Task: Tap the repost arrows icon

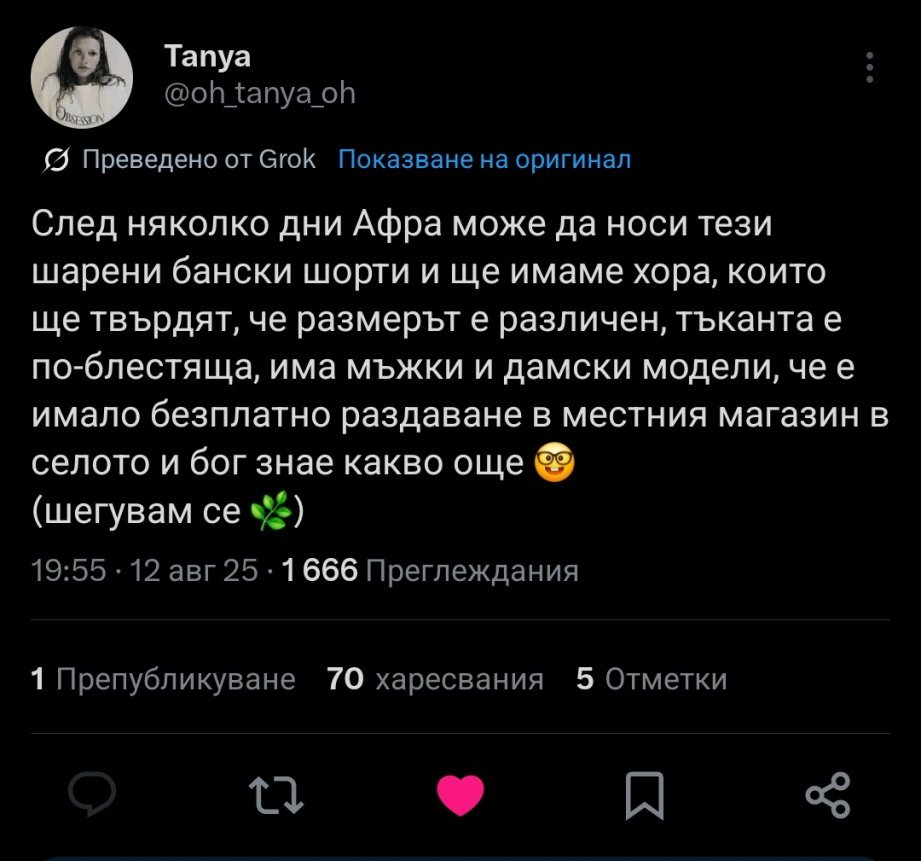Action: [x=276, y=795]
